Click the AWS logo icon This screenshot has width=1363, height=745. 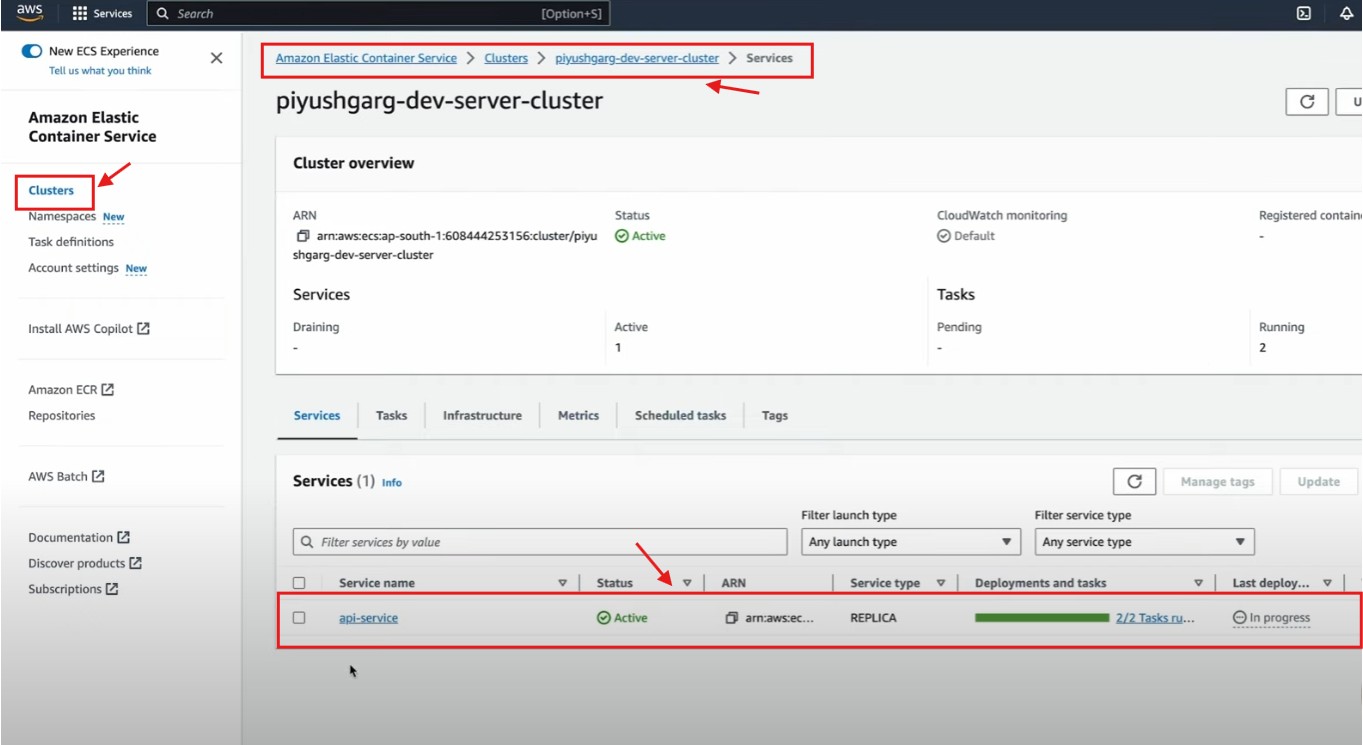(30, 13)
